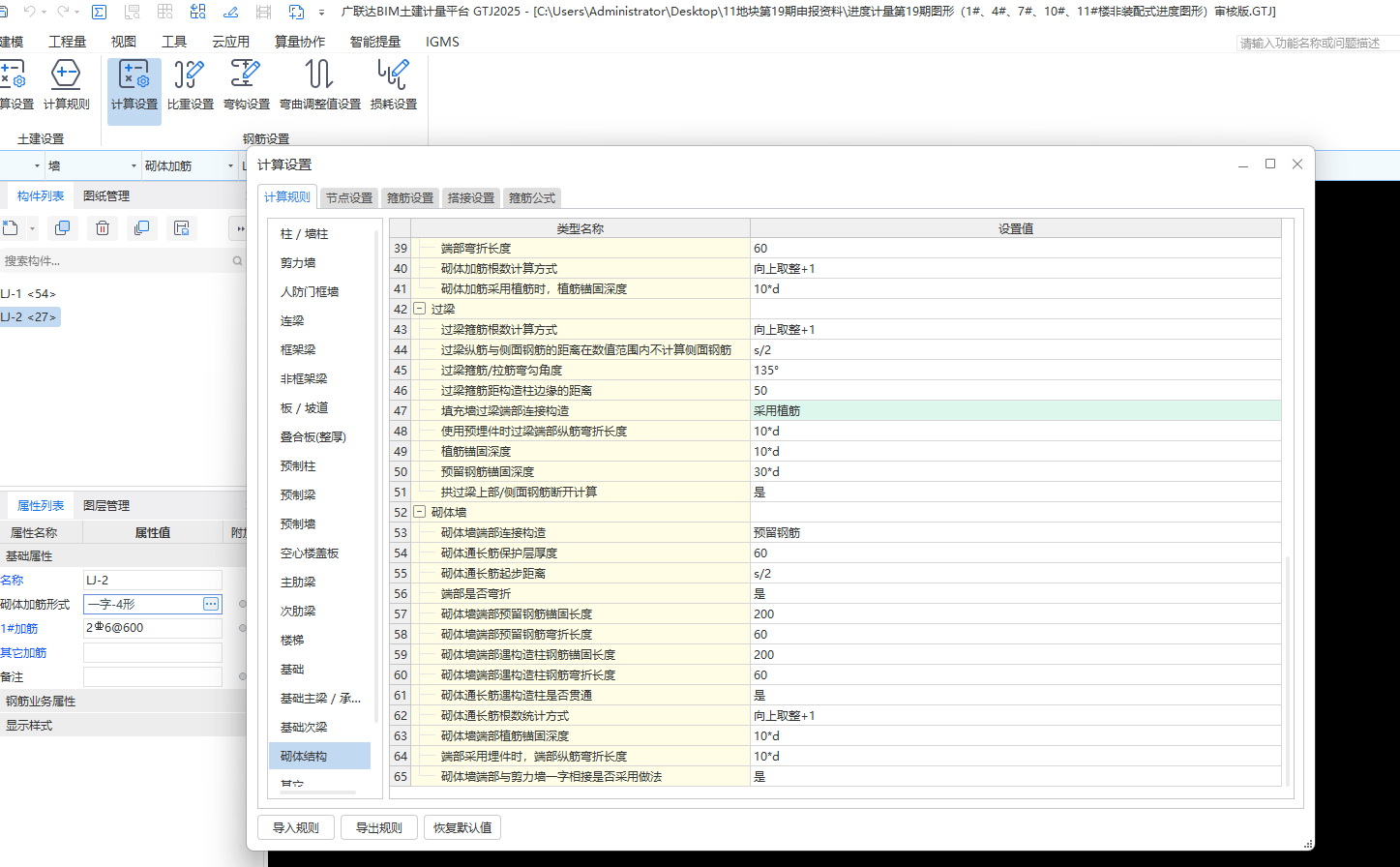
Task: Click the 附加 circle beside 备注
Action: (x=243, y=677)
